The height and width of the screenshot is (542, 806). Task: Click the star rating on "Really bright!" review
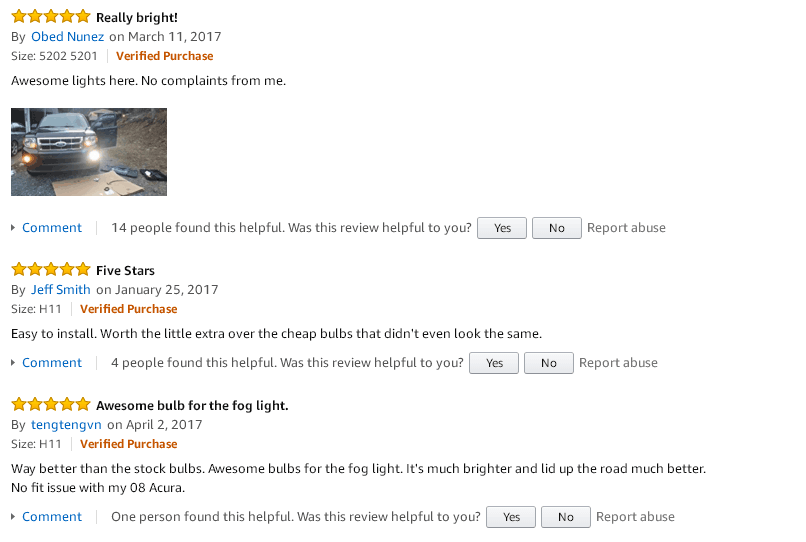click(50, 17)
